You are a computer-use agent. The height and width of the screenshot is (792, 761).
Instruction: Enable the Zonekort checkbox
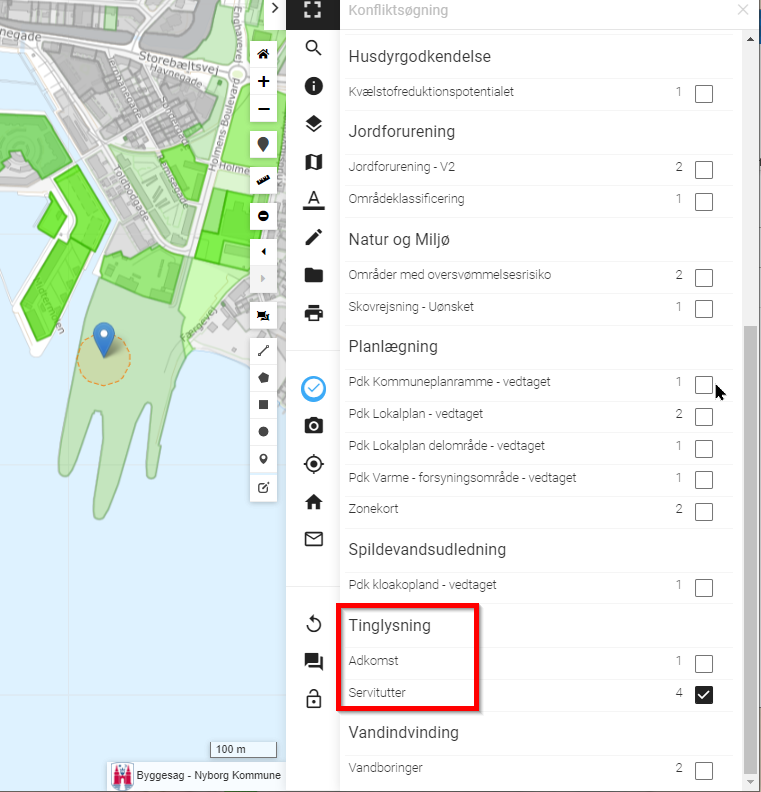tap(704, 512)
